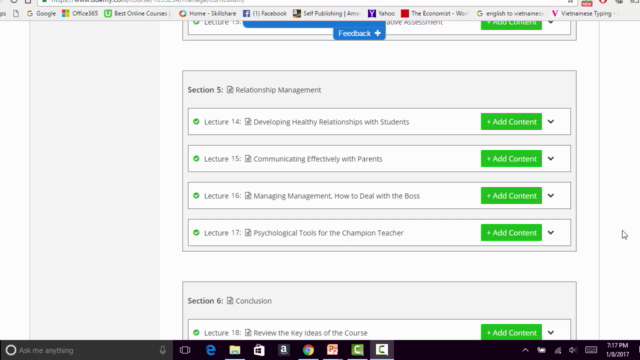Screen dimensions: 640x360
Task: Click document icon beside Conclusion section
Action: tap(230, 300)
